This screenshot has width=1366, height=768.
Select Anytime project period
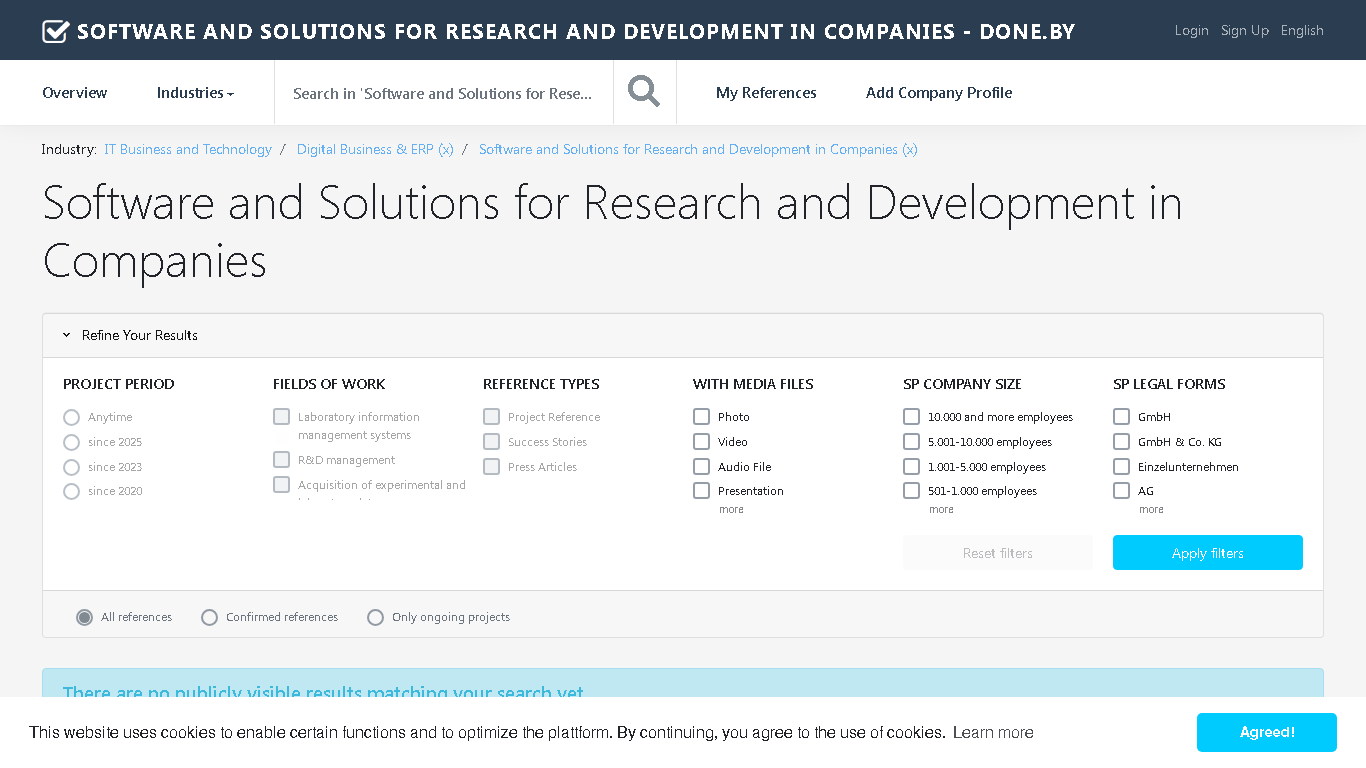coord(71,417)
